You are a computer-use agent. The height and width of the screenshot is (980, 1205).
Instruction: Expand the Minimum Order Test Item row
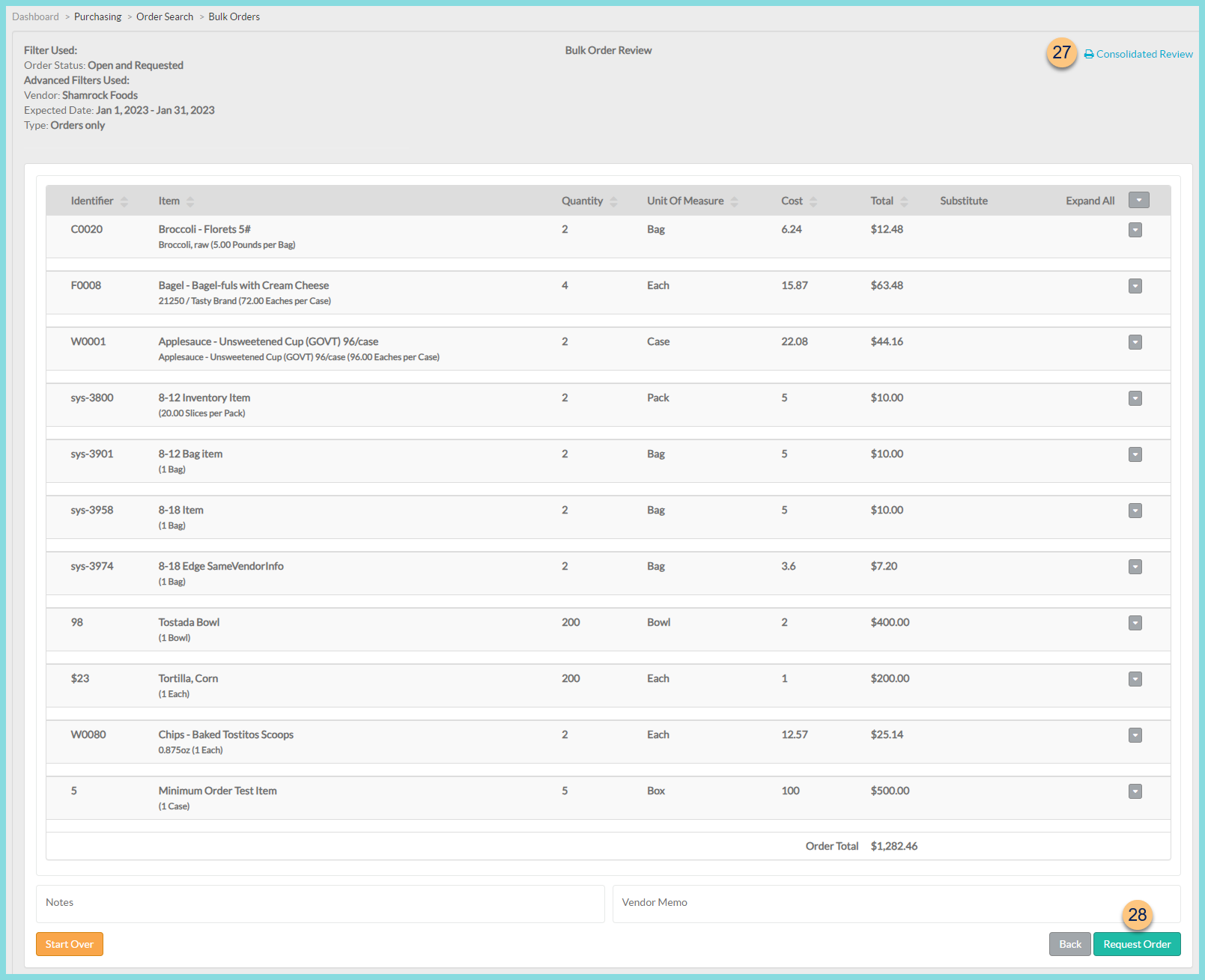click(1135, 791)
